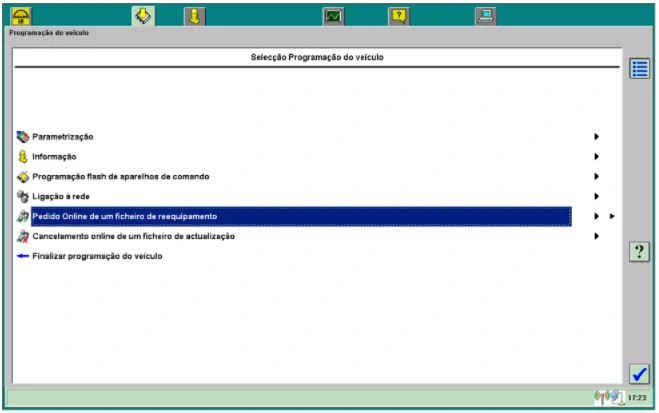Image resolution: width=659 pixels, height=413 pixels.
Task: Expand the Ligação à rede arrow
Action: coord(596,196)
